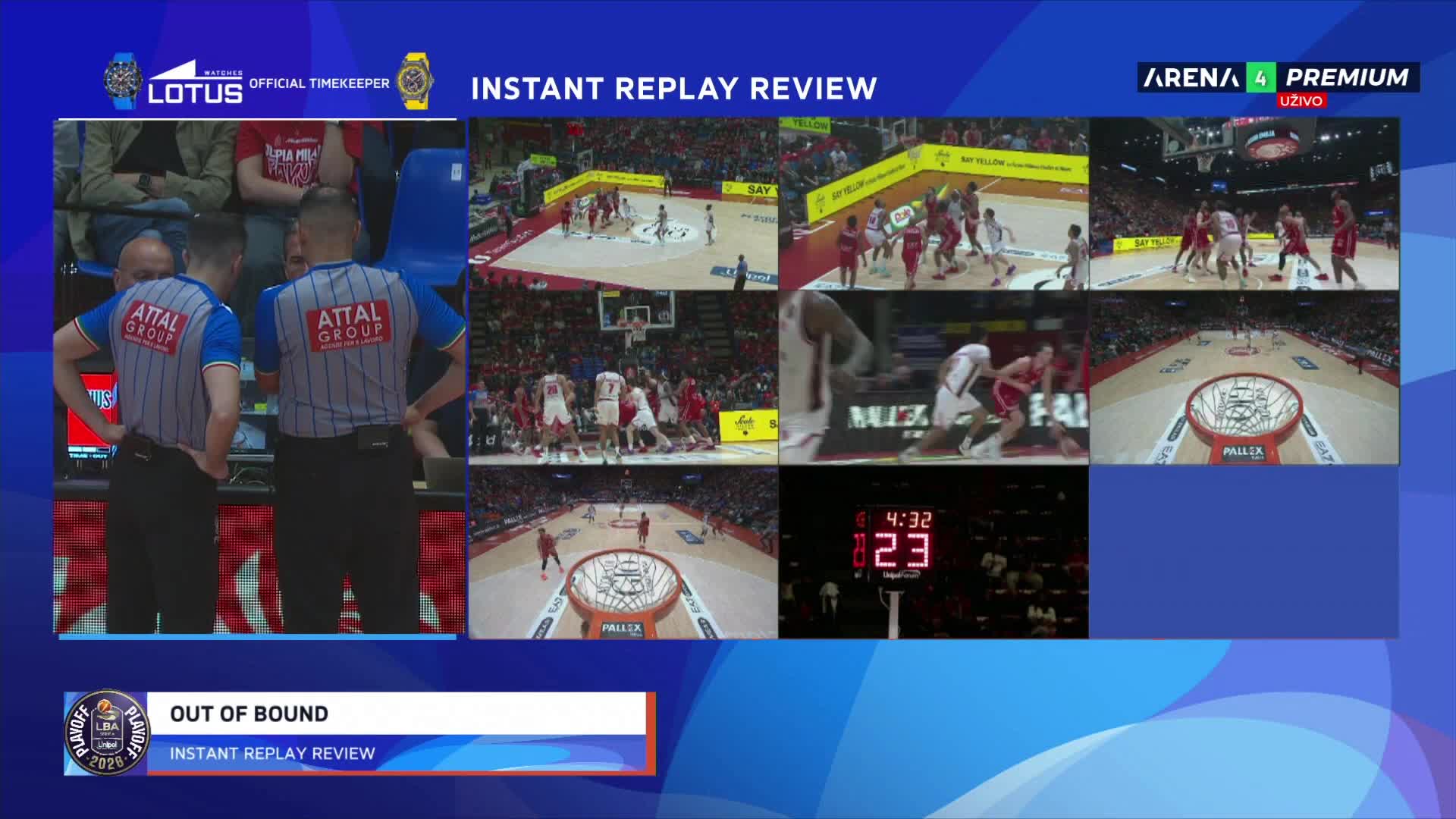This screenshot has width=1456, height=819.
Task: Open the rim camera view with players
Action: point(623,552)
